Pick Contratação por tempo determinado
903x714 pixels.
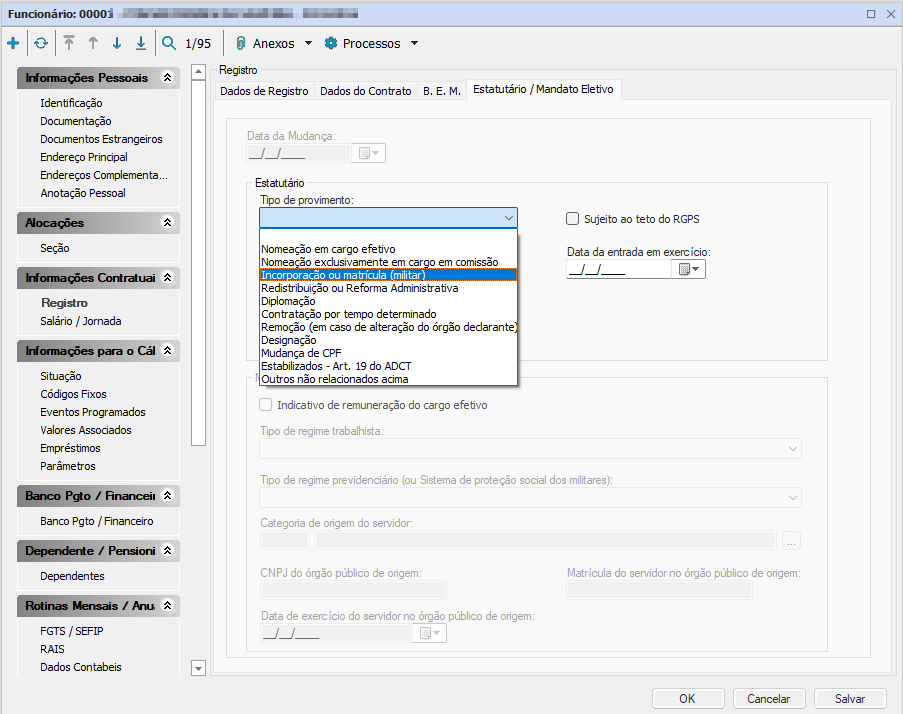(389, 314)
